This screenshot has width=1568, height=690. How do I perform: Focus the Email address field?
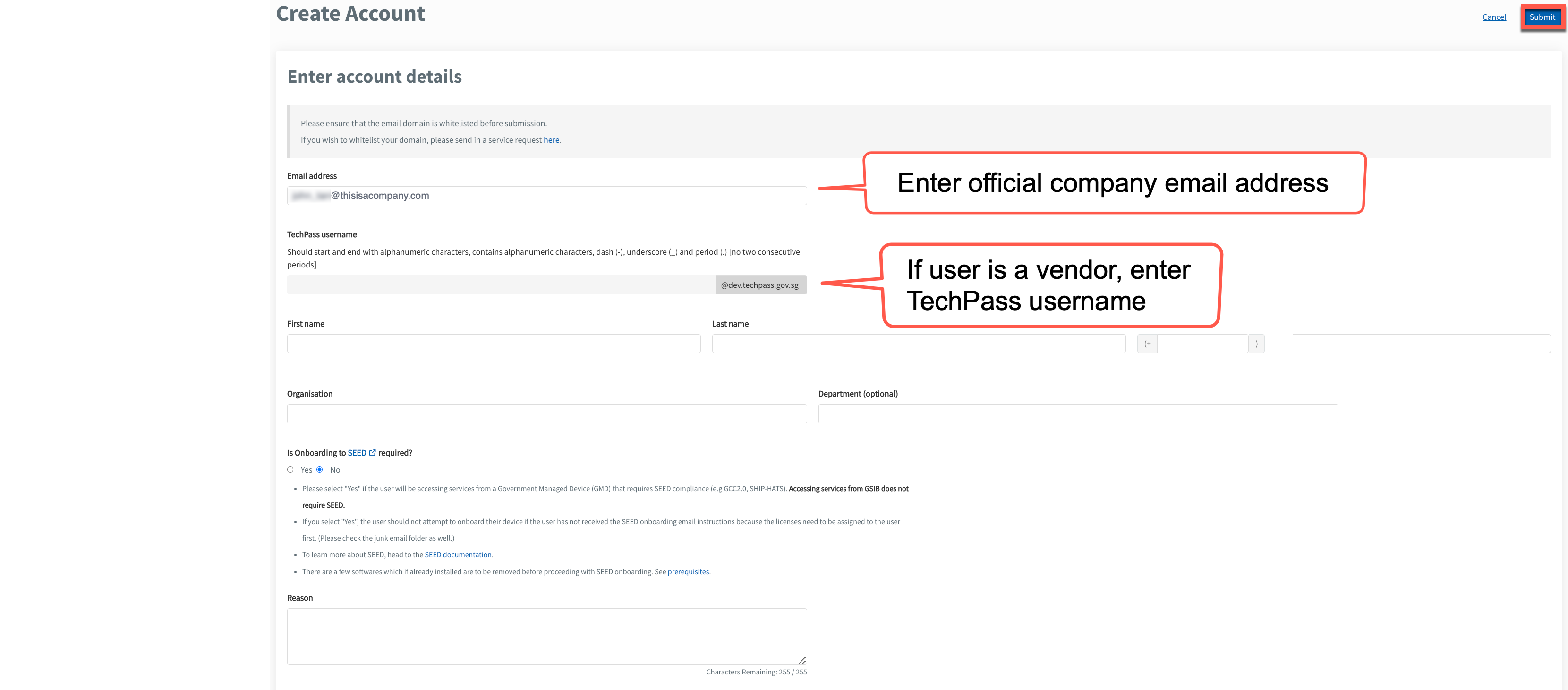546,196
